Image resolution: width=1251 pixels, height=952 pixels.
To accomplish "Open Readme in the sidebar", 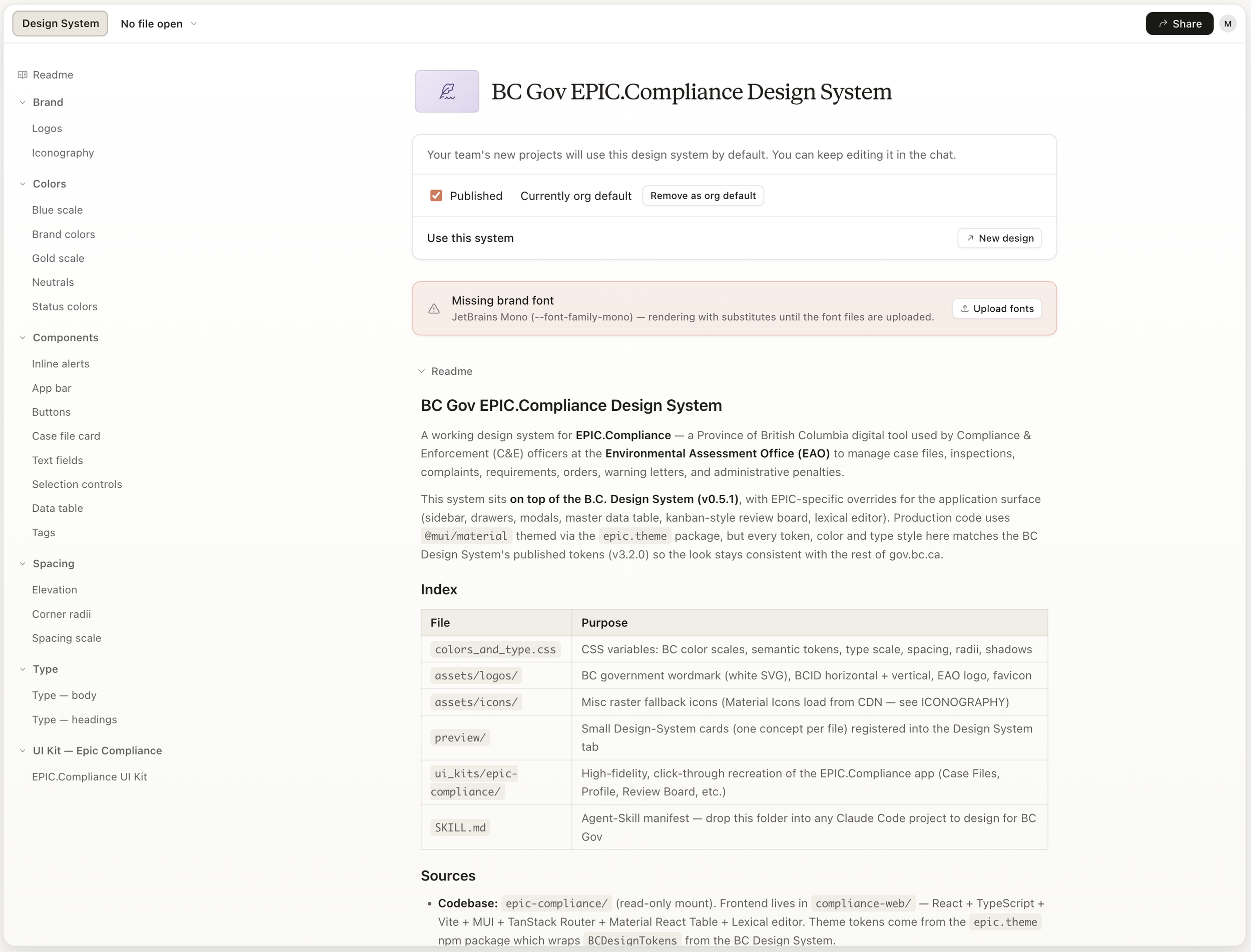I will click(53, 75).
